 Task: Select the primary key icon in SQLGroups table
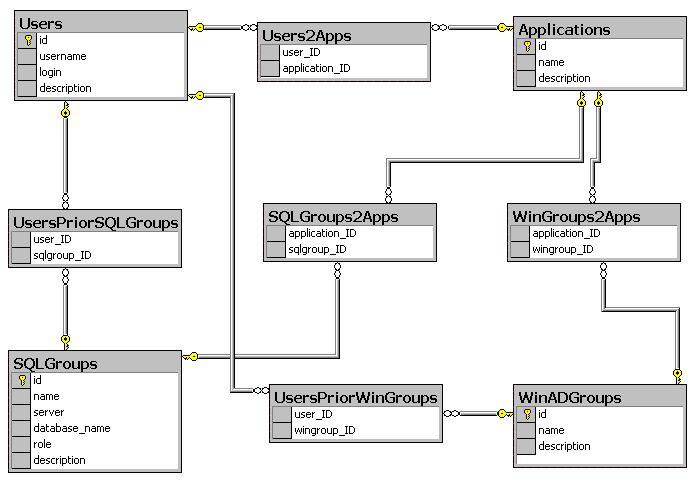click(x=22, y=381)
